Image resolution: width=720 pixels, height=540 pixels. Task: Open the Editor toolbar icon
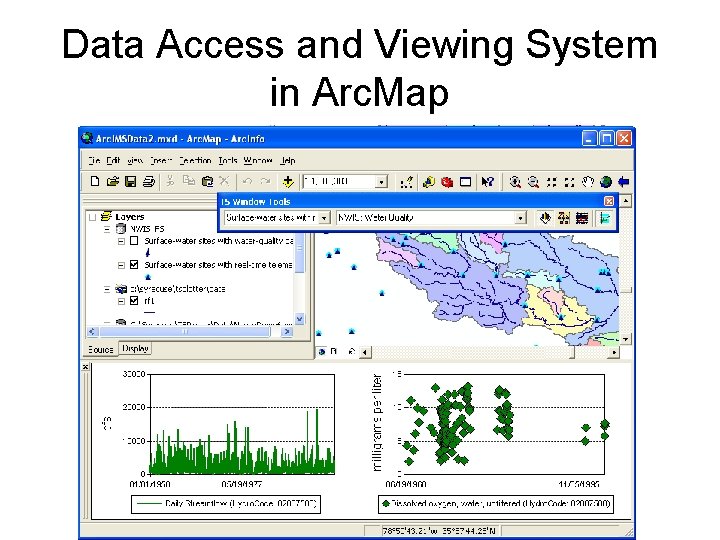coord(406,182)
